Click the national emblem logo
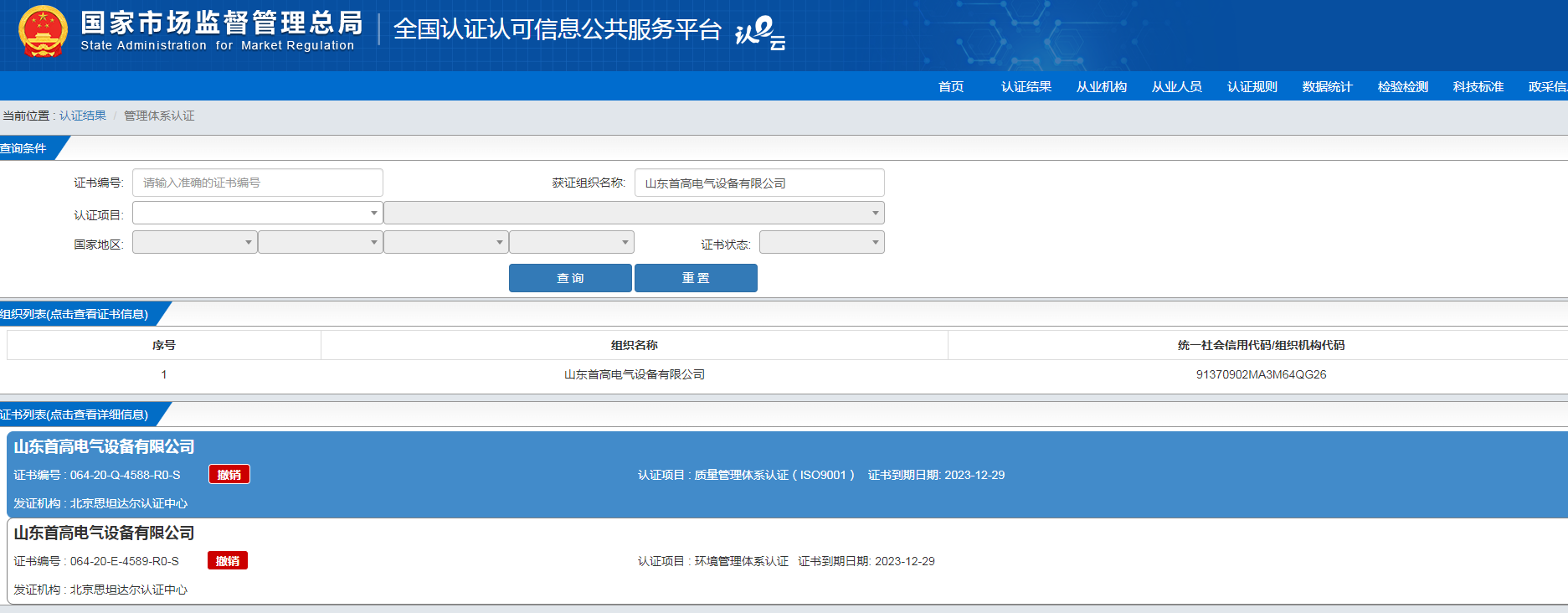Viewport: 1568px width, 613px height. coord(43,31)
